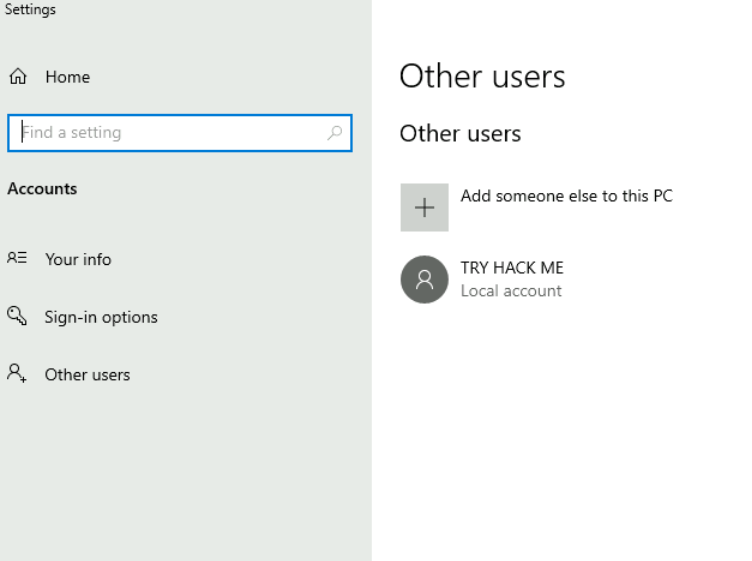Click the blank area right of TRY HACK ME
This screenshot has width=752, height=561.
(660, 279)
